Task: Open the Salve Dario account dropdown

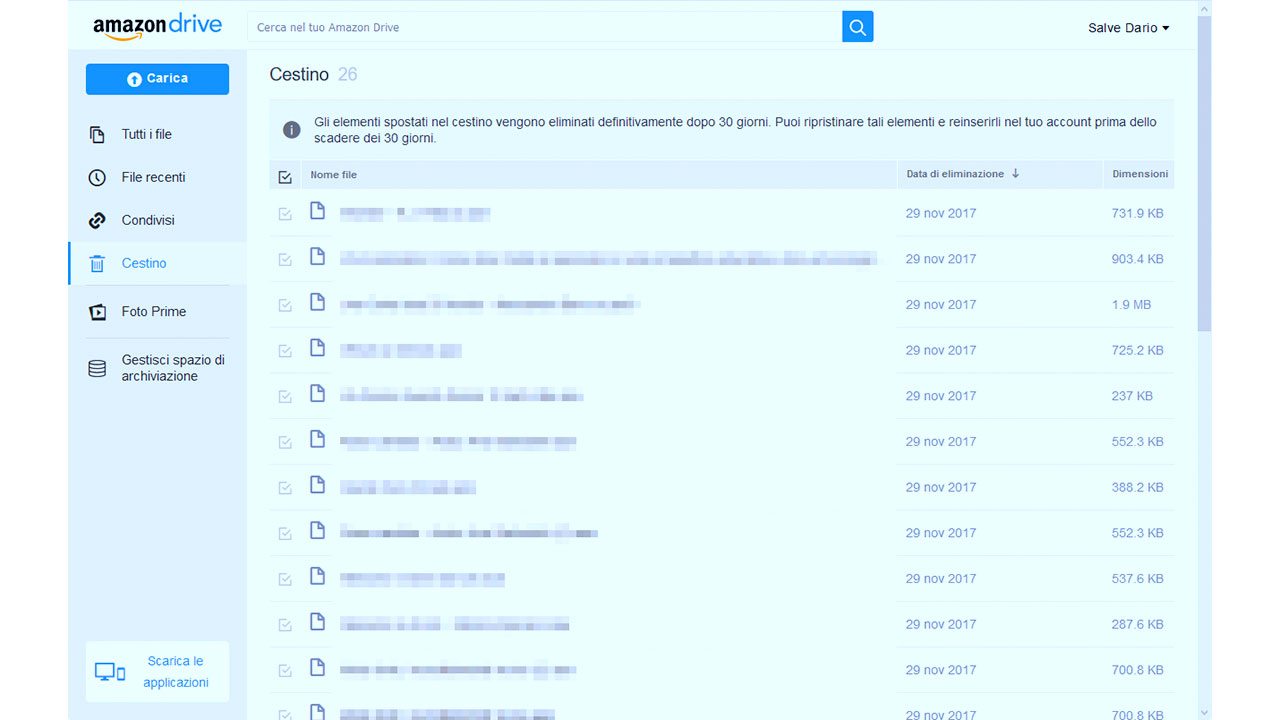Action: tap(1128, 28)
